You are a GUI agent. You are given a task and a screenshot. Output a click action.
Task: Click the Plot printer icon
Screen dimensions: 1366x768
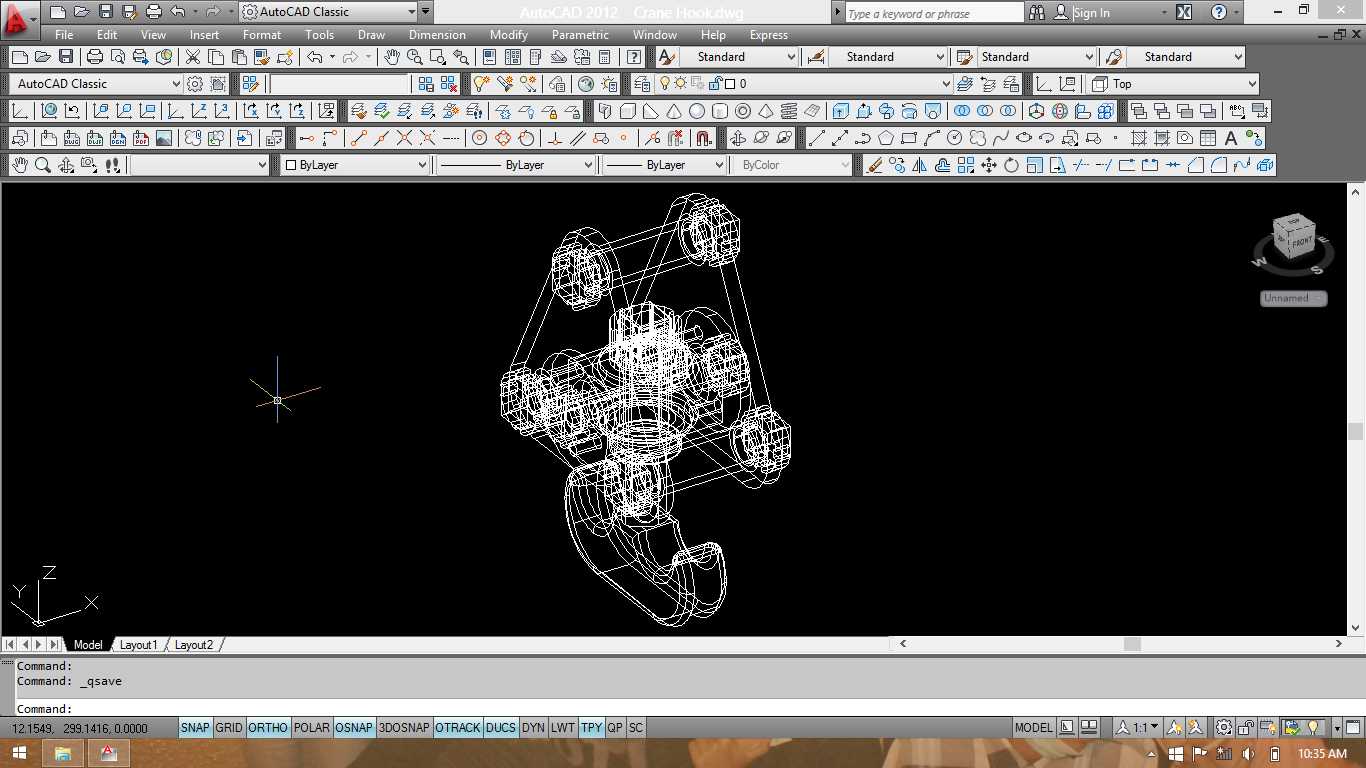(95, 57)
